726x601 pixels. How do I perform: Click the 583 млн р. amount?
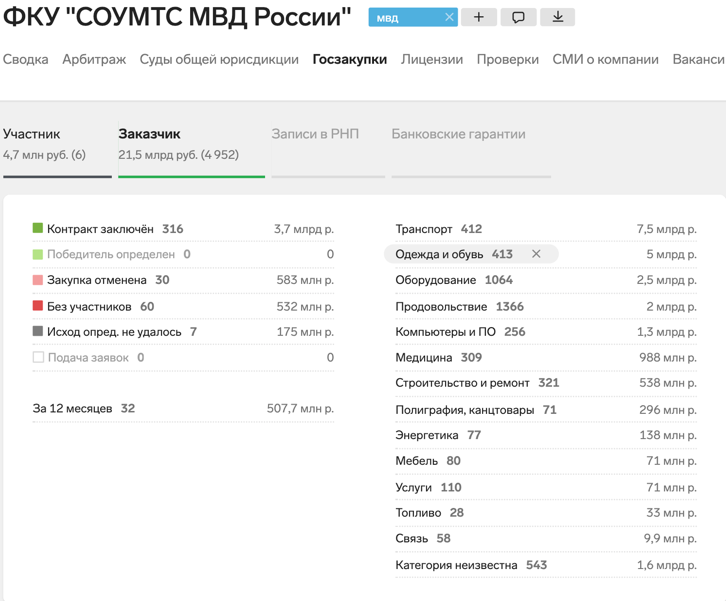pyautogui.click(x=305, y=280)
